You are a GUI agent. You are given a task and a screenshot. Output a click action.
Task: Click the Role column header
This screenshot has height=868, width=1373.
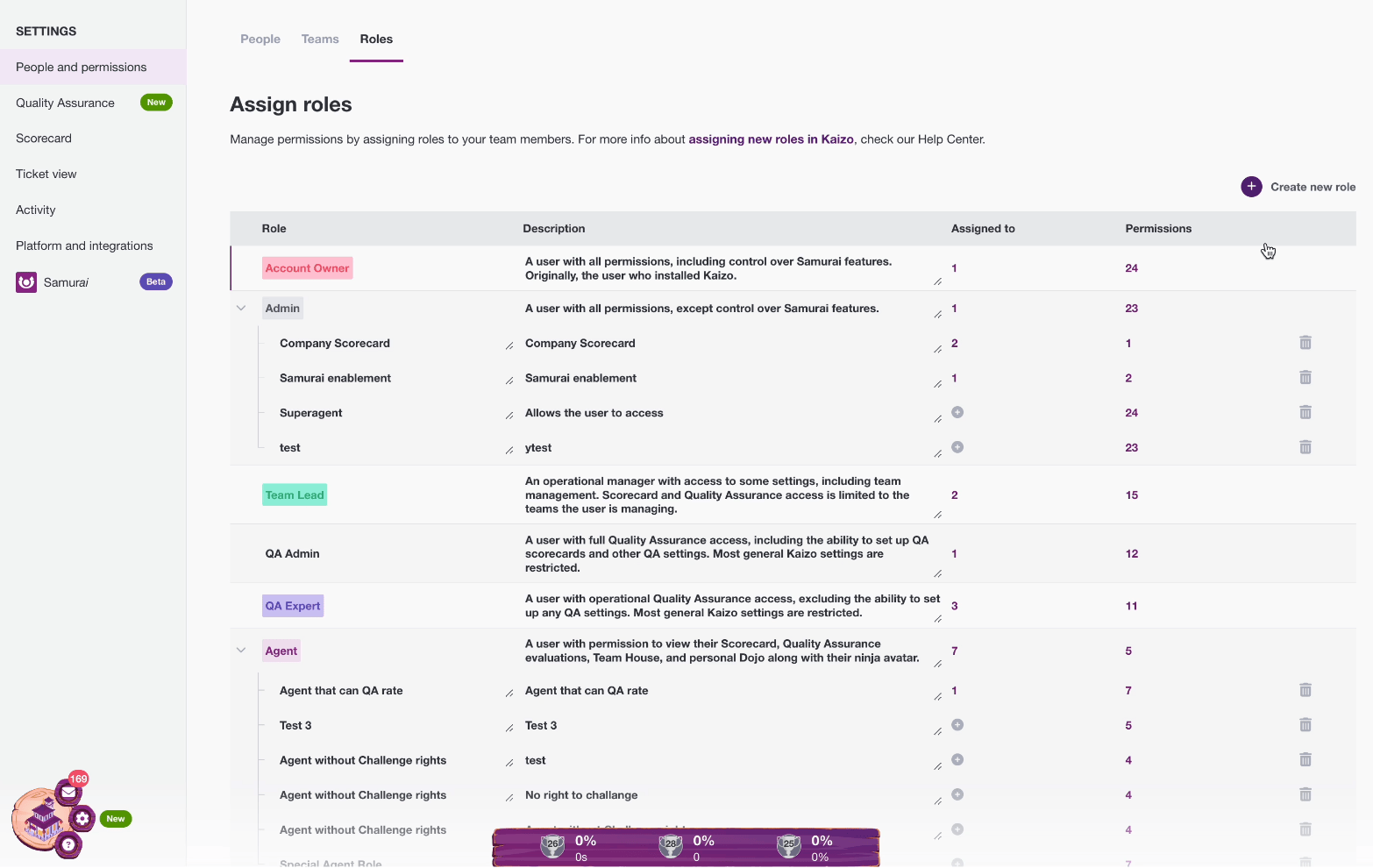tap(274, 229)
